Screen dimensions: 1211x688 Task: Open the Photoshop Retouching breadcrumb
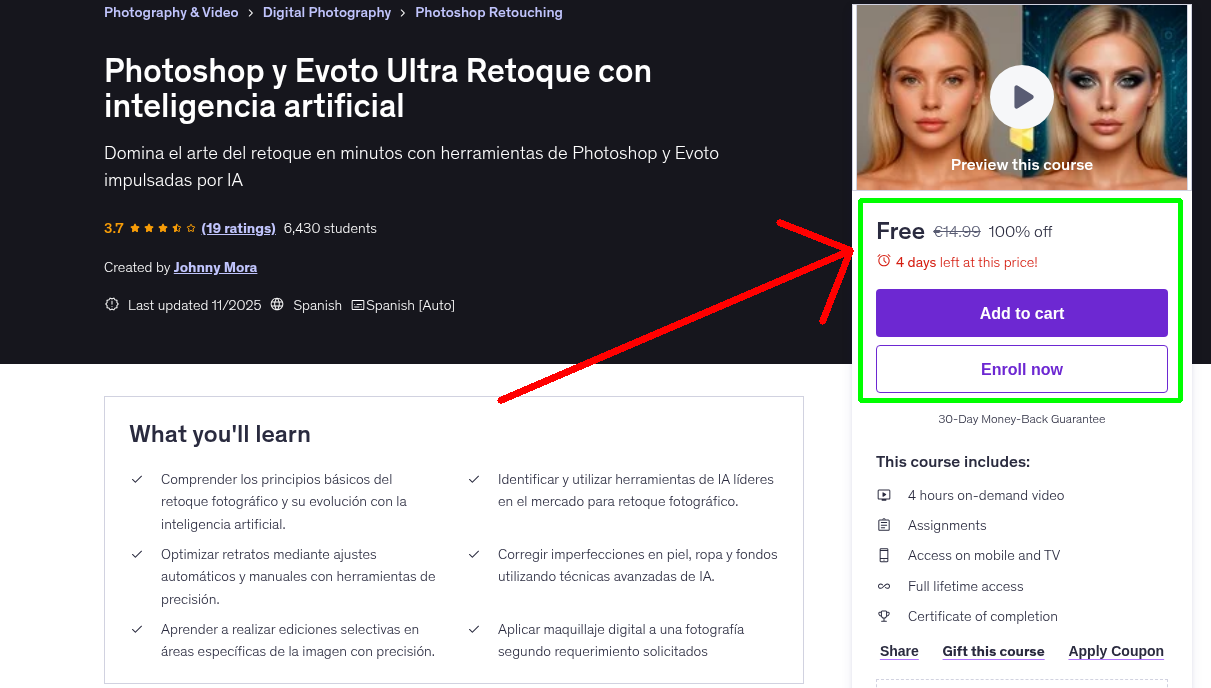(x=488, y=12)
